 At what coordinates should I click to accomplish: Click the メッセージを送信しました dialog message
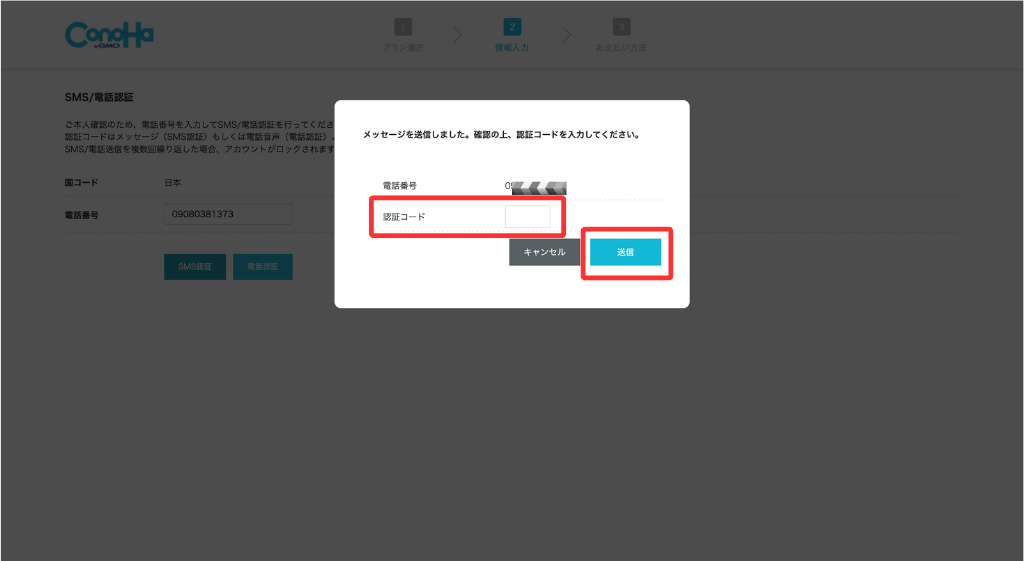502,135
